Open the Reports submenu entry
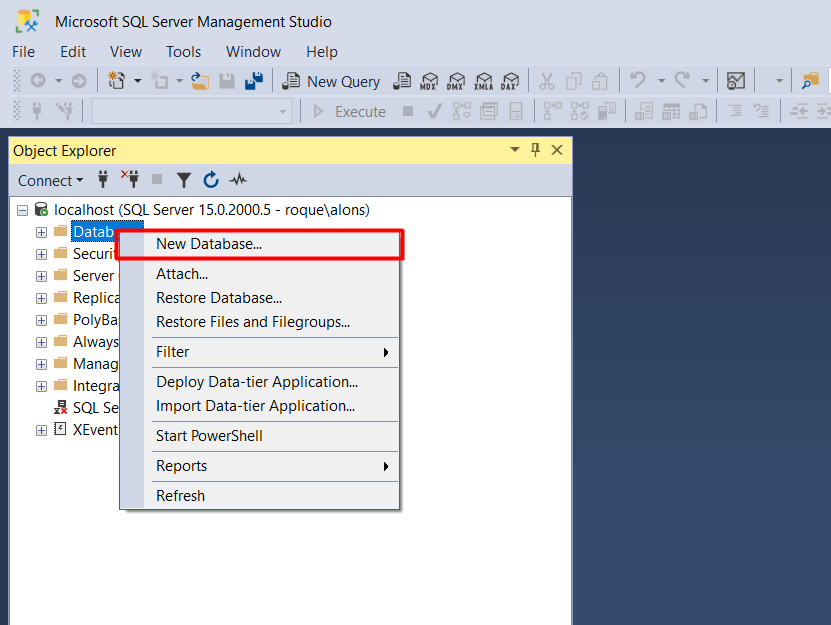831x625 pixels. 181,466
